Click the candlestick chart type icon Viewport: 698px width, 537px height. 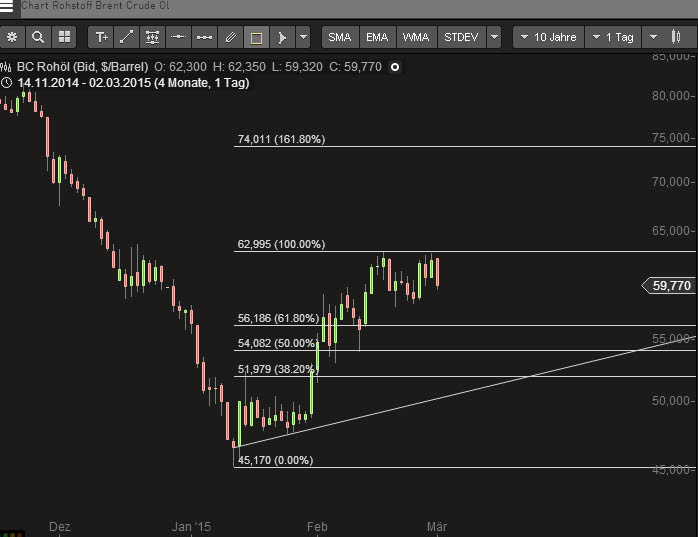tap(676, 37)
